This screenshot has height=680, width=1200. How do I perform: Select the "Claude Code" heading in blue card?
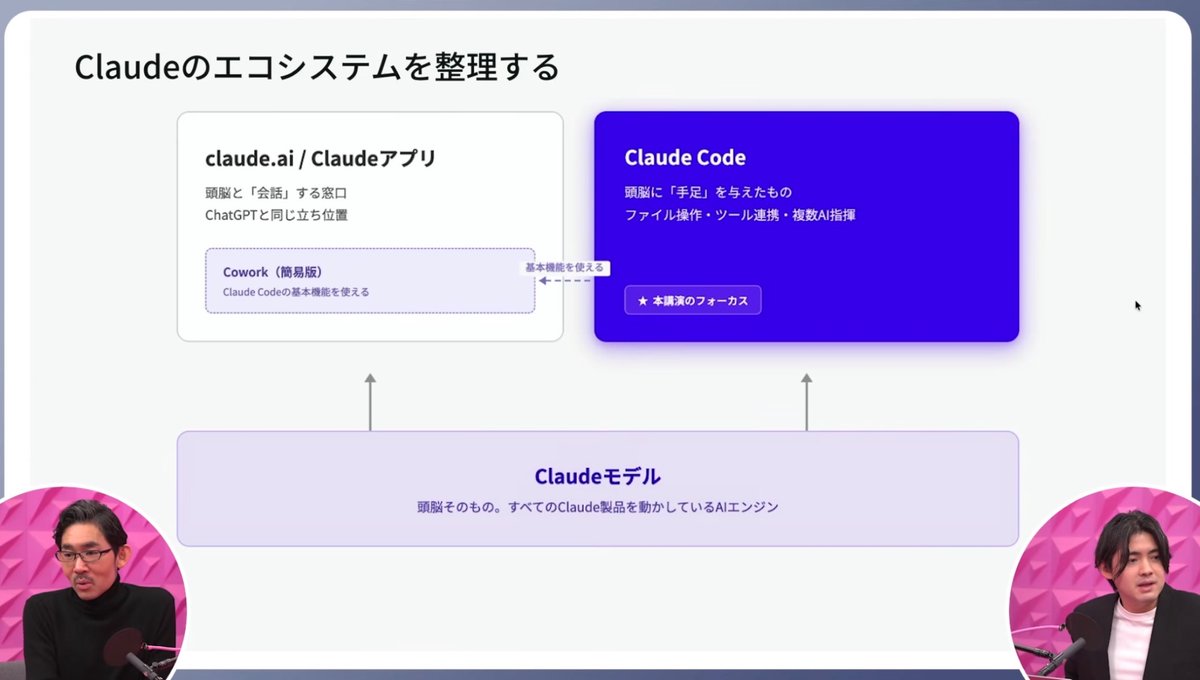[x=685, y=158]
